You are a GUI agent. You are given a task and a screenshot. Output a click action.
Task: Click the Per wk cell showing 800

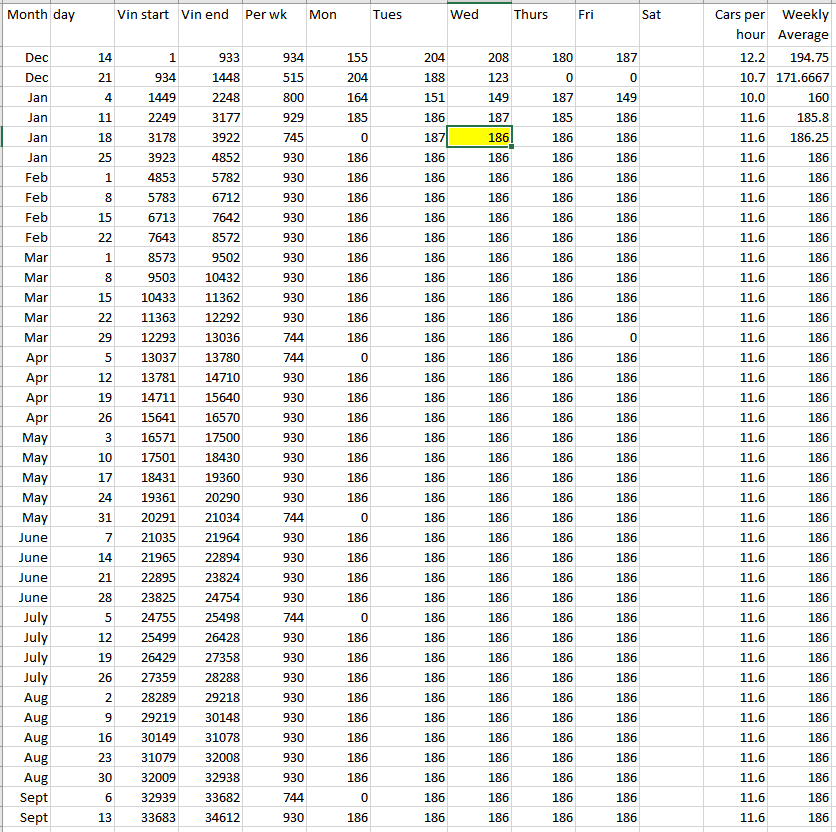(273, 97)
